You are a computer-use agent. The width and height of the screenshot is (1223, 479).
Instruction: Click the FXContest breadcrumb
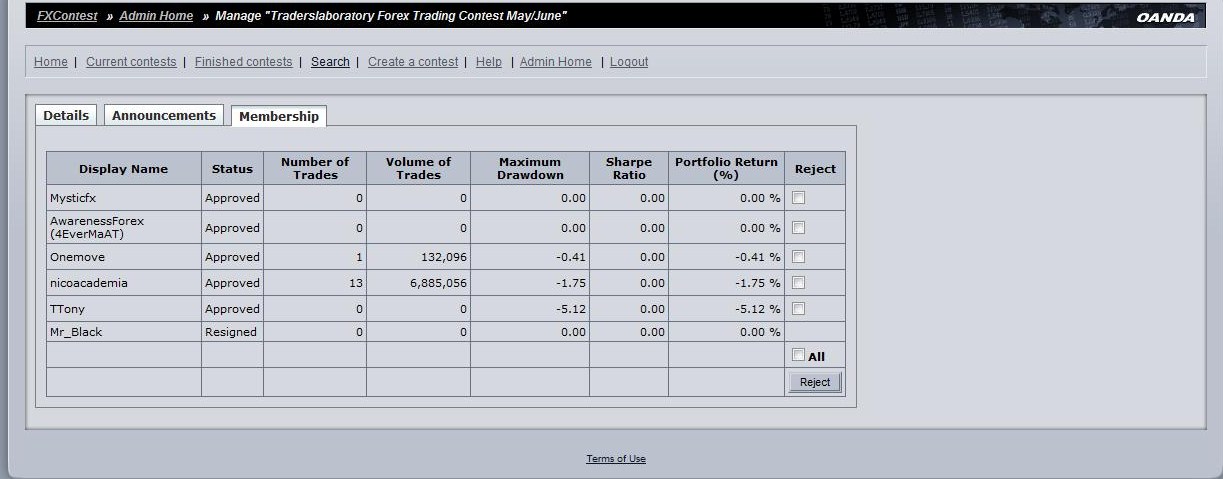[x=67, y=16]
